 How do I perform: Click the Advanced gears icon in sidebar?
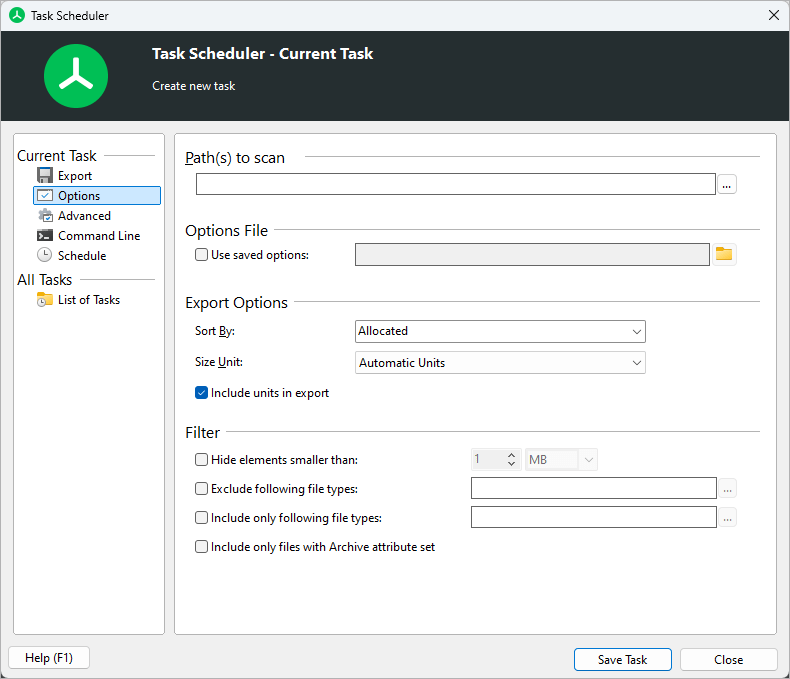(45, 216)
